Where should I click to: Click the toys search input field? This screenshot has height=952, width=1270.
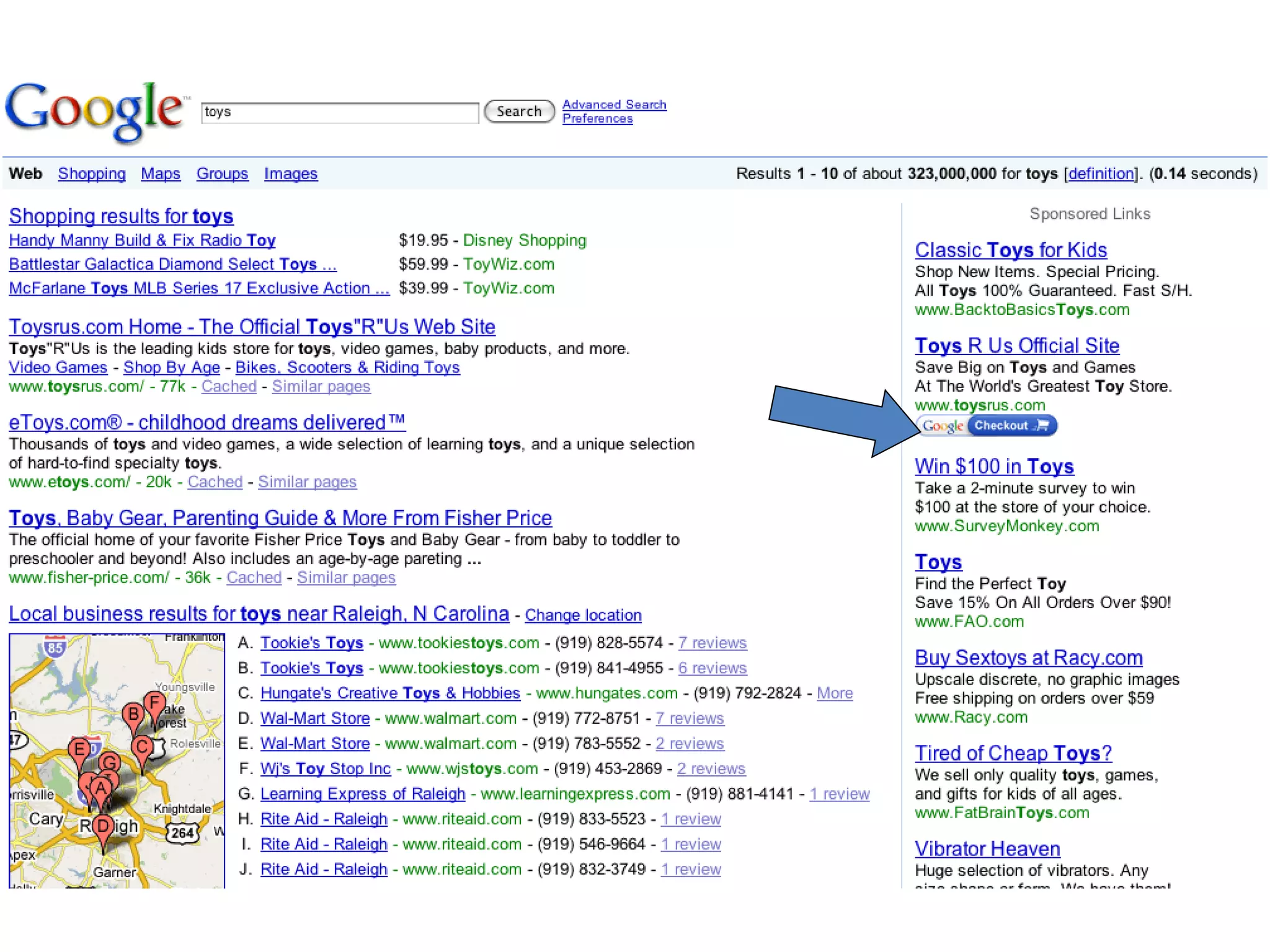click(339, 112)
